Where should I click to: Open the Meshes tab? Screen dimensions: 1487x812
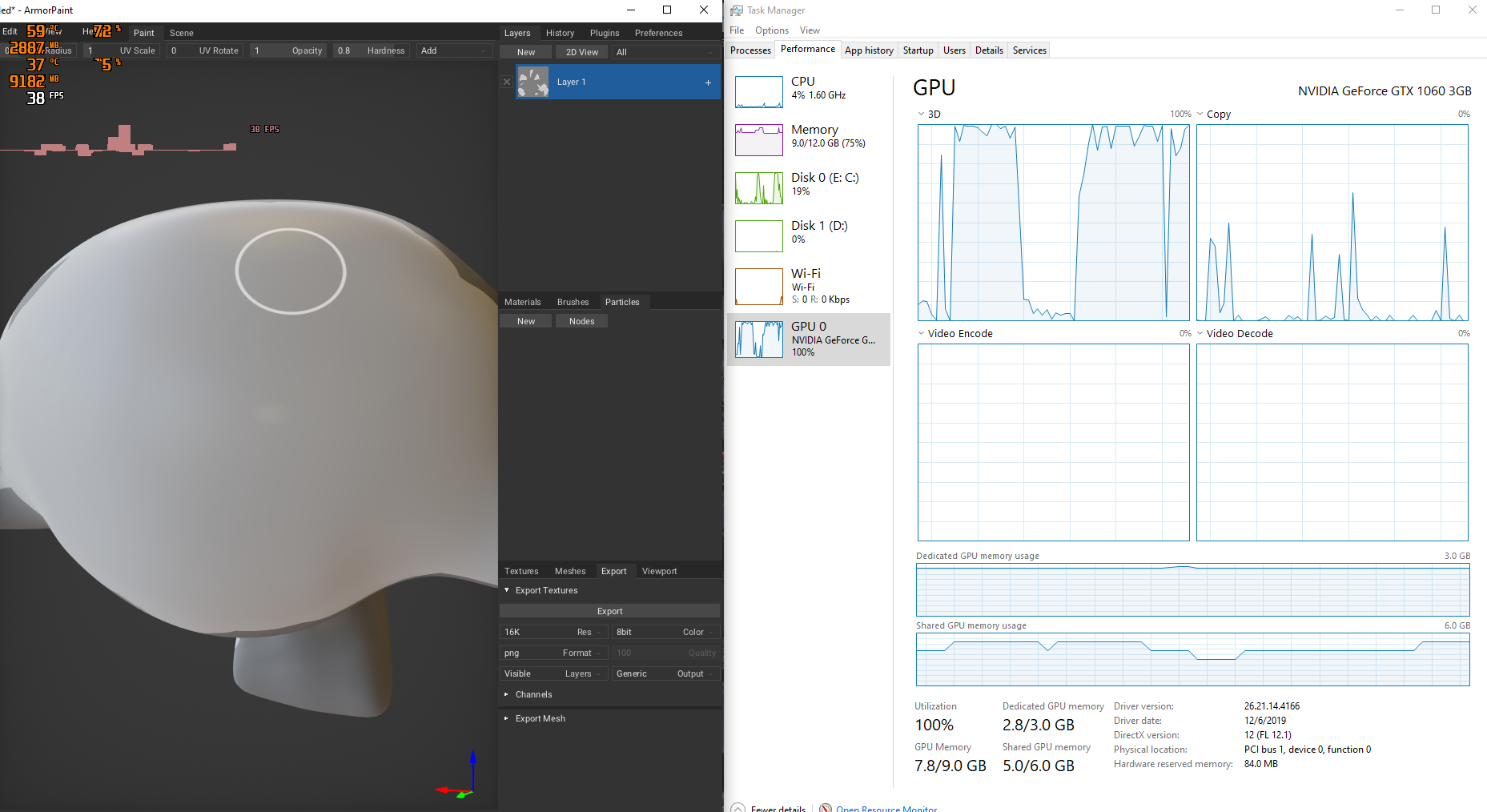click(x=570, y=571)
